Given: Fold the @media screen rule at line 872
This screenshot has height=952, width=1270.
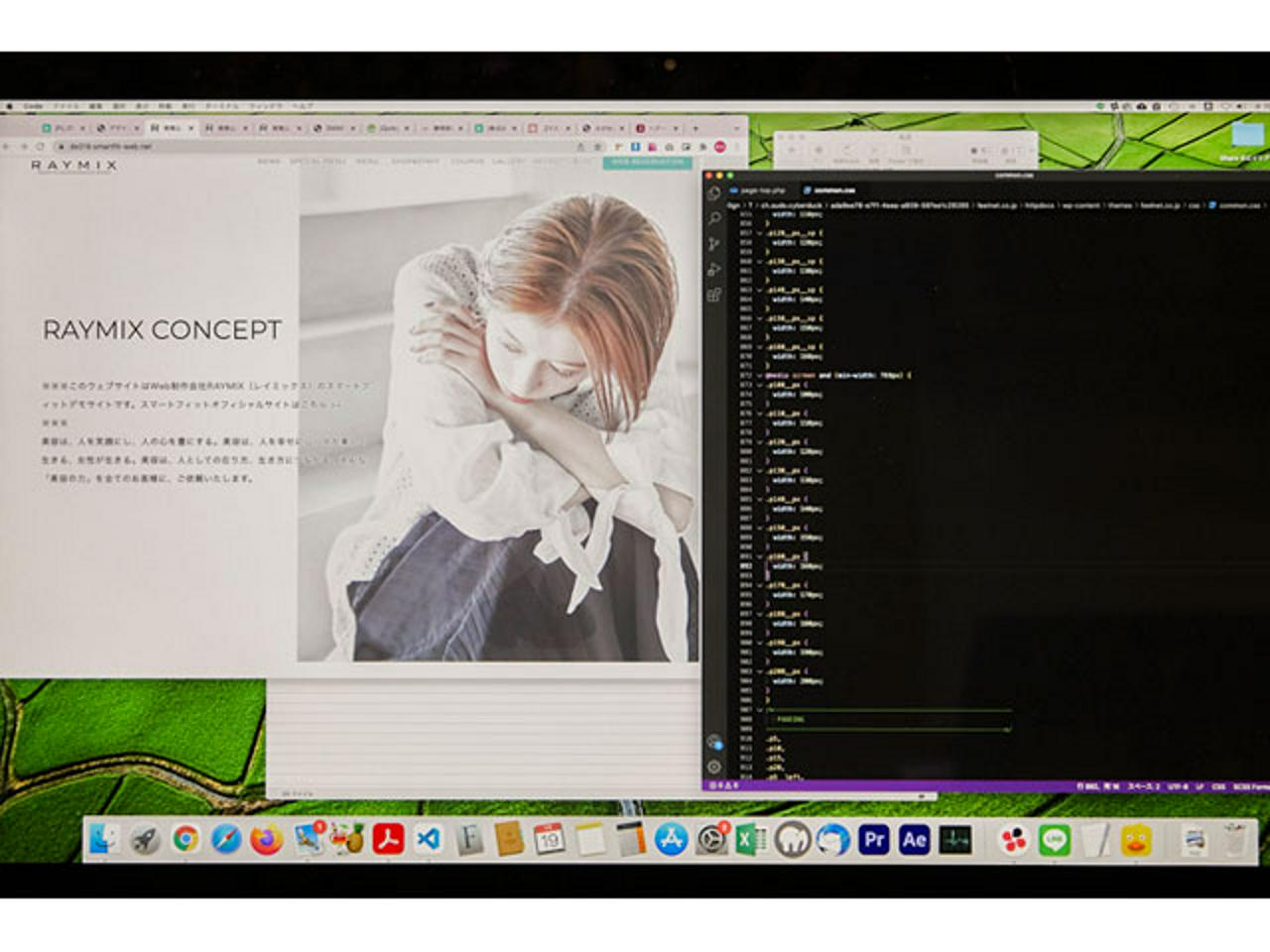Looking at the screenshot, I should point(760,376).
